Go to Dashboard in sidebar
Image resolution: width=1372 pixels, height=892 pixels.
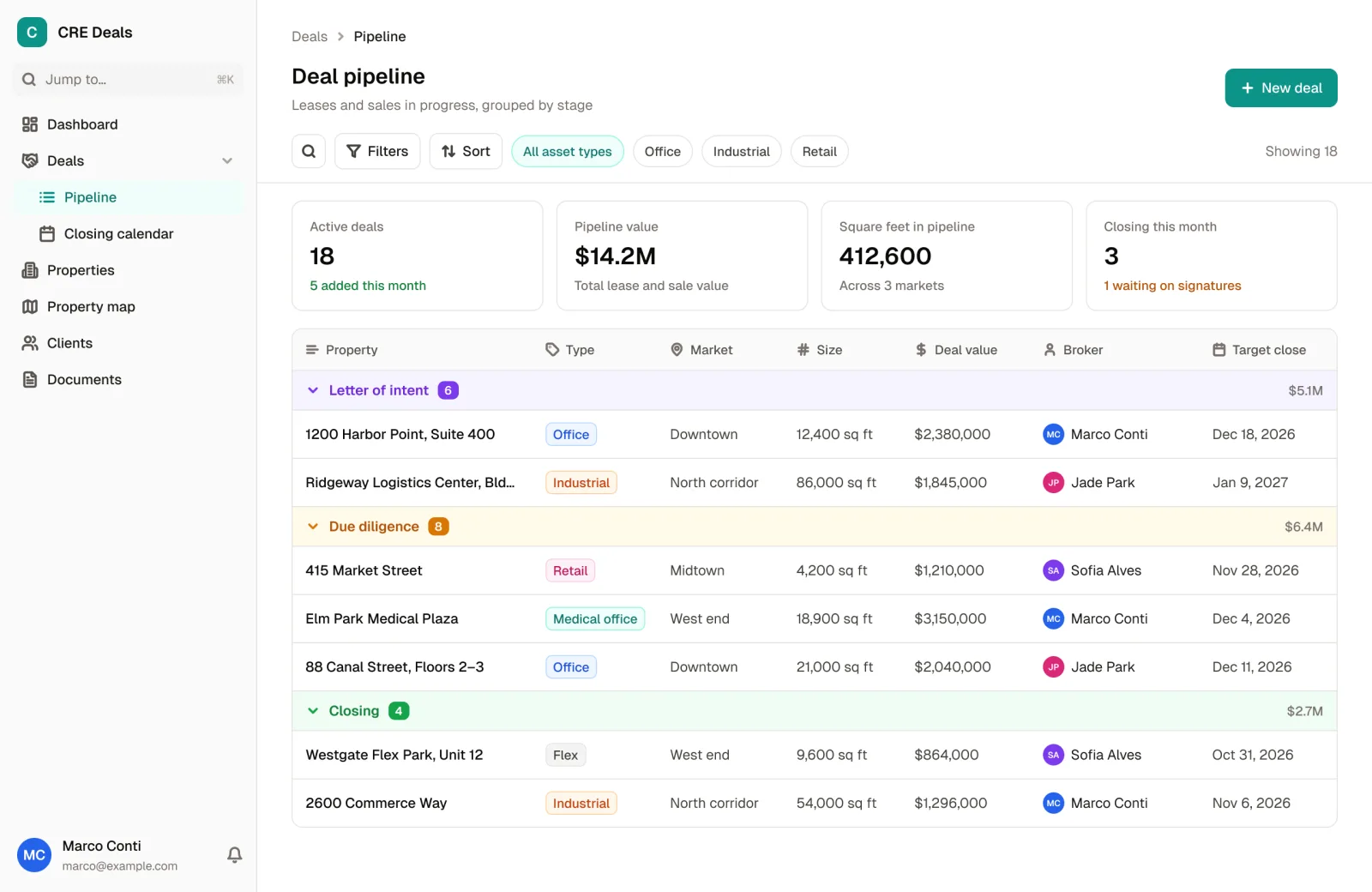coord(128,124)
